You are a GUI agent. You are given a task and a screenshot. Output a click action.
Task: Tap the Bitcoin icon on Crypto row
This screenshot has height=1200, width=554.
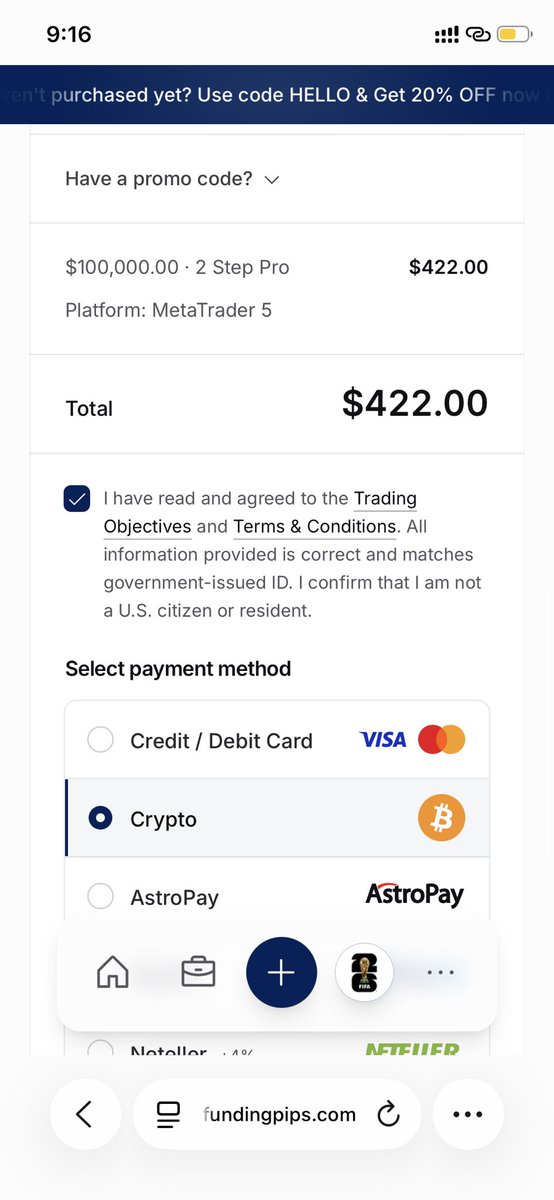pyautogui.click(x=441, y=819)
